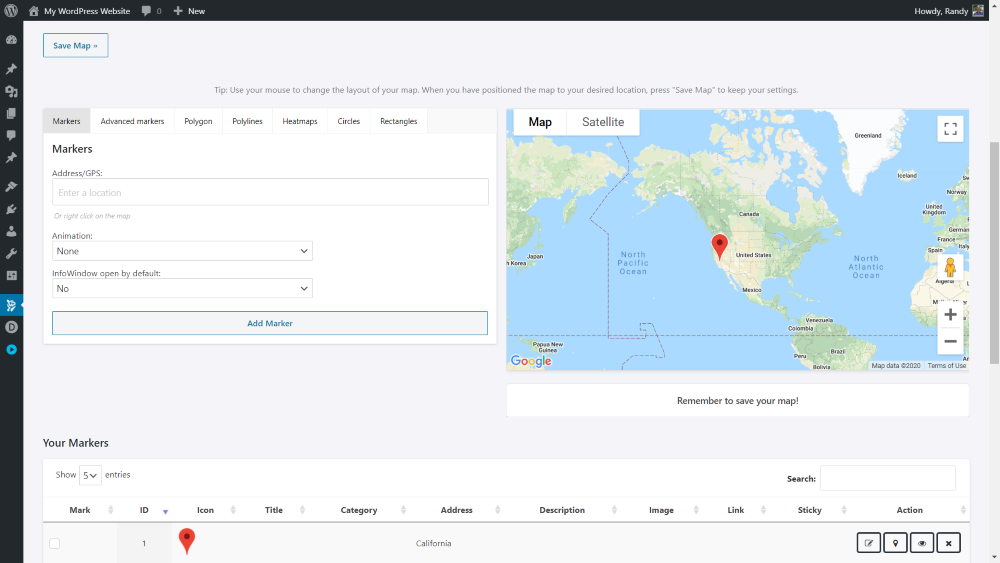Select the Satellite view type
Screen dimensions: 1000x563
click(603, 122)
